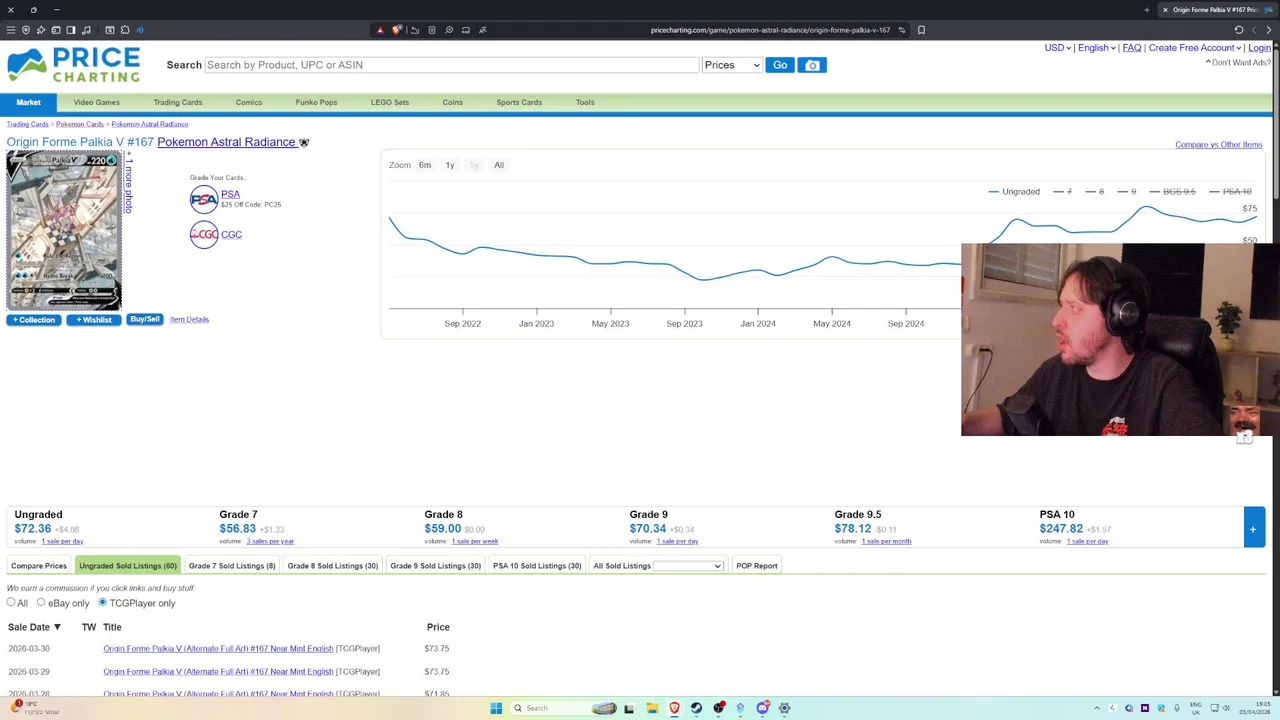Open extensions puzzle icon in toolbar
This screenshot has height=720, width=1280.
[x=124, y=30]
